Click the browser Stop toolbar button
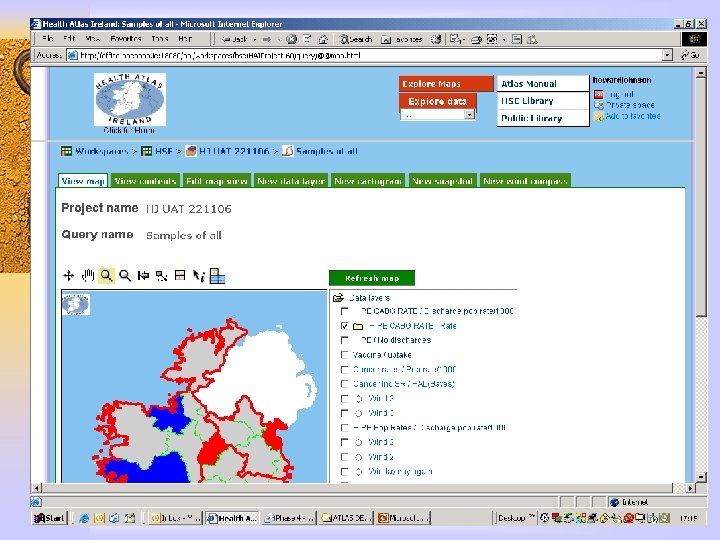This screenshot has height=540, width=720. 291,39
